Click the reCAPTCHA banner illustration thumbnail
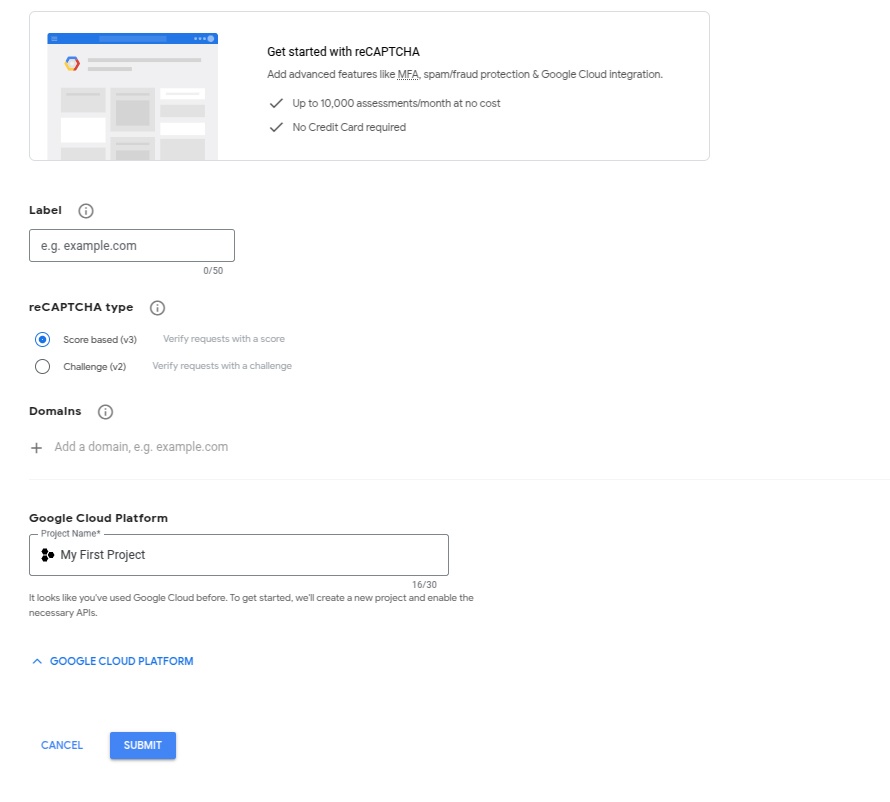This screenshot has height=802, width=890. pos(133,96)
